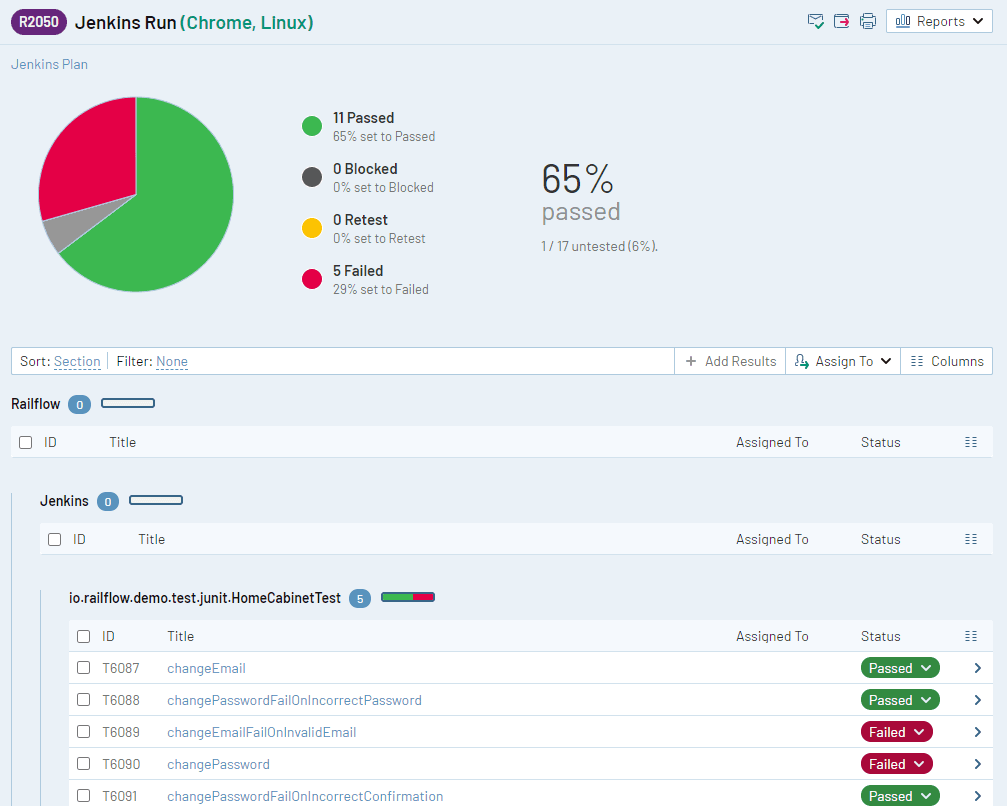Check the T6087 changeEmail row checkbox
This screenshot has width=1007, height=806.
click(x=83, y=668)
